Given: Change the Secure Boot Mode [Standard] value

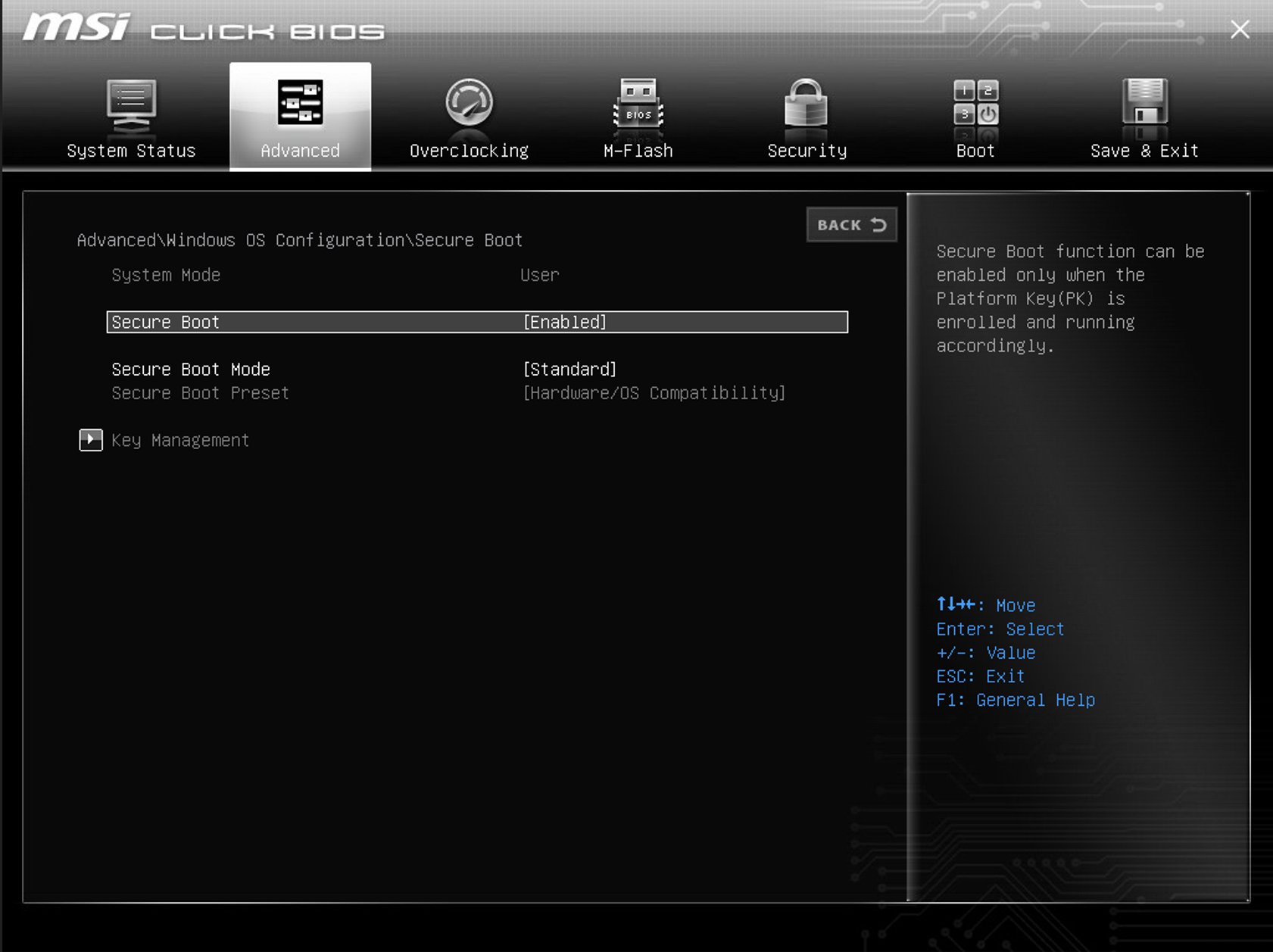Looking at the screenshot, I should 569,369.
